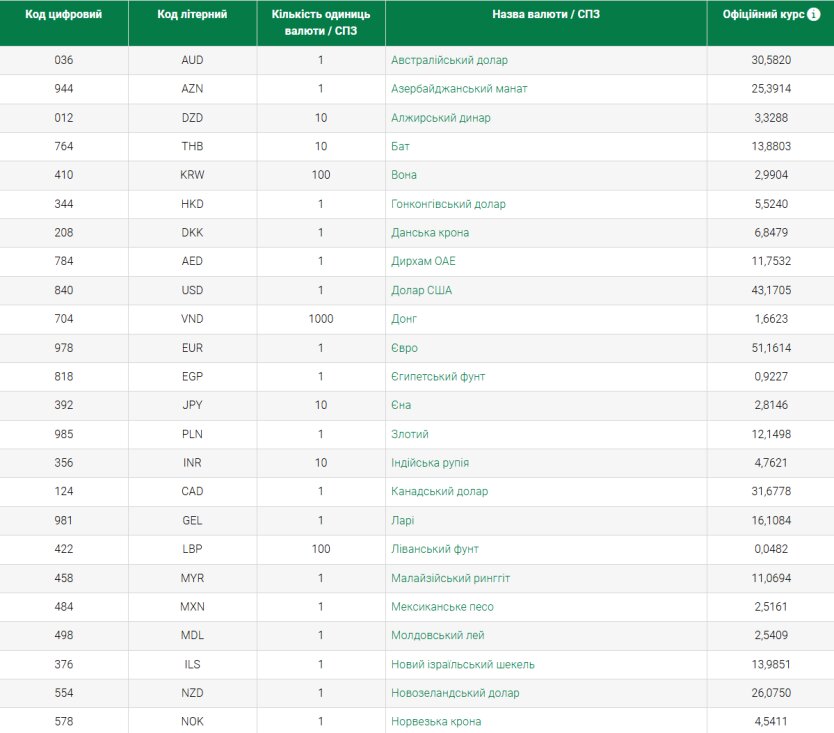The height and width of the screenshot is (733, 834).
Task: Open the Канадський долар link
Action: (439, 492)
